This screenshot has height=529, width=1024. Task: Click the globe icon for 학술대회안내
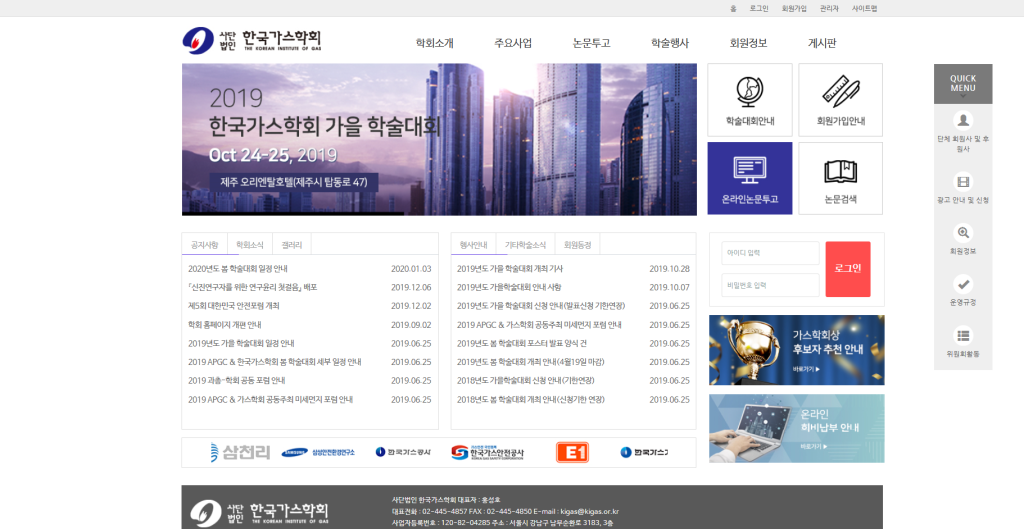tap(749, 92)
